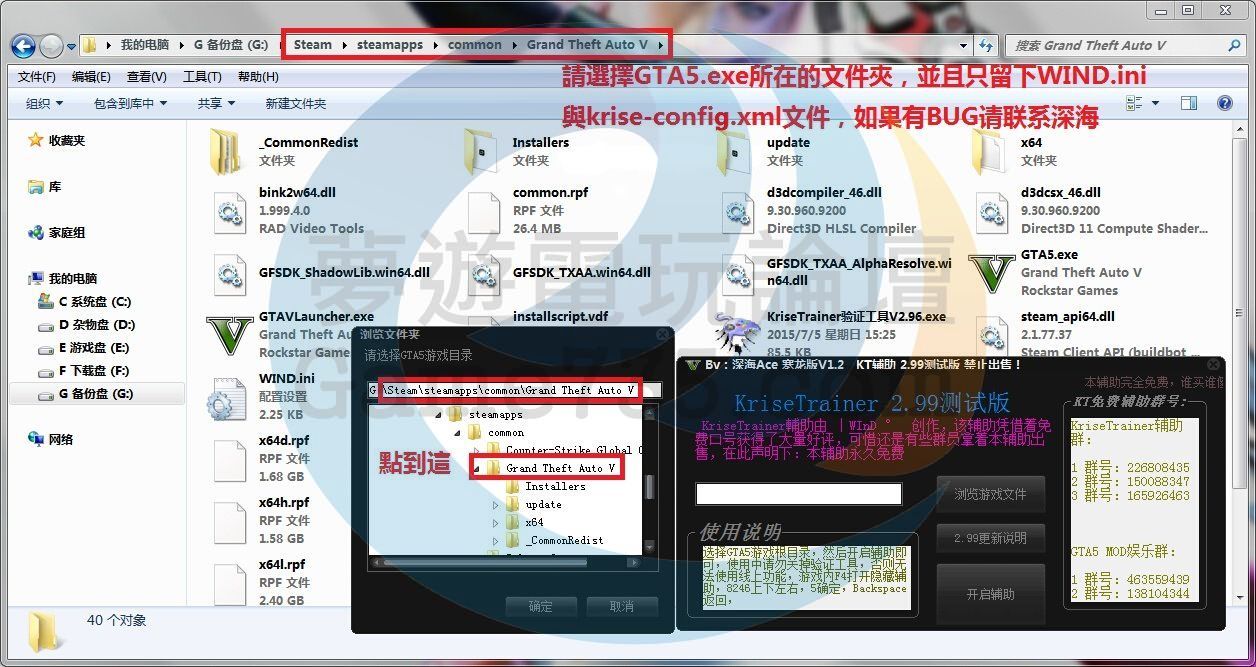The image size is (1256, 667).
Task: Open the GTA5.exe application icon
Action: 991,273
